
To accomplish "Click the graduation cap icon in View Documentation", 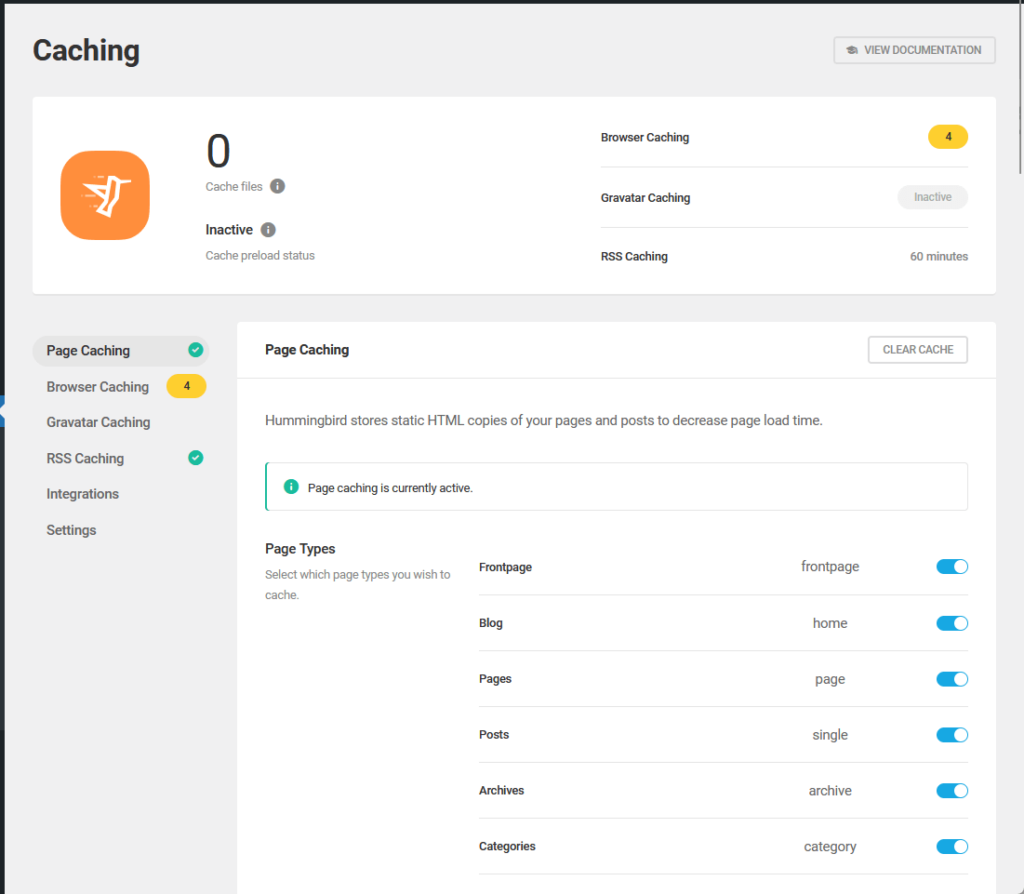I will [852, 50].
